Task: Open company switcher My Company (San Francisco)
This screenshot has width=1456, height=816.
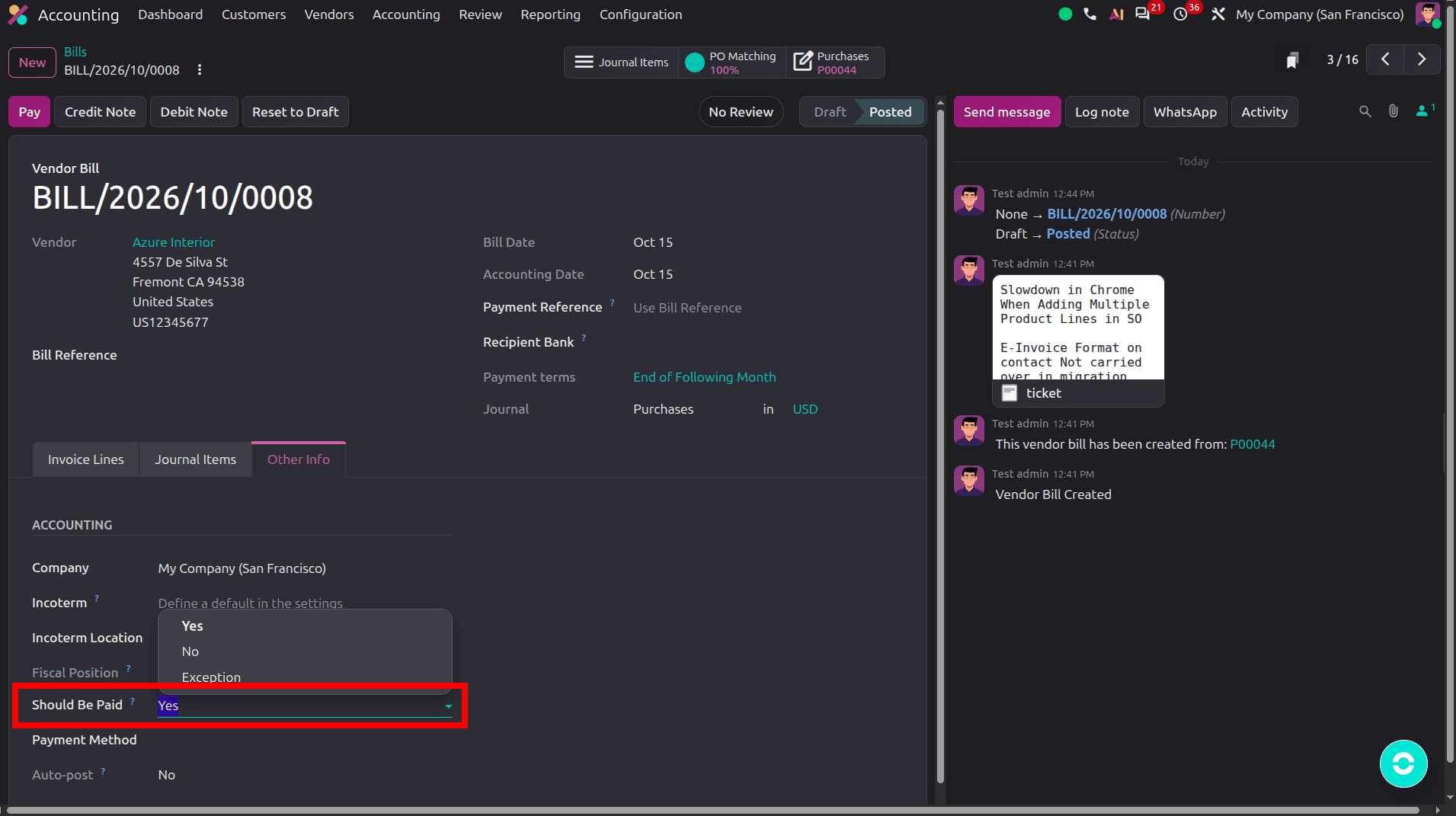Action: click(1320, 14)
